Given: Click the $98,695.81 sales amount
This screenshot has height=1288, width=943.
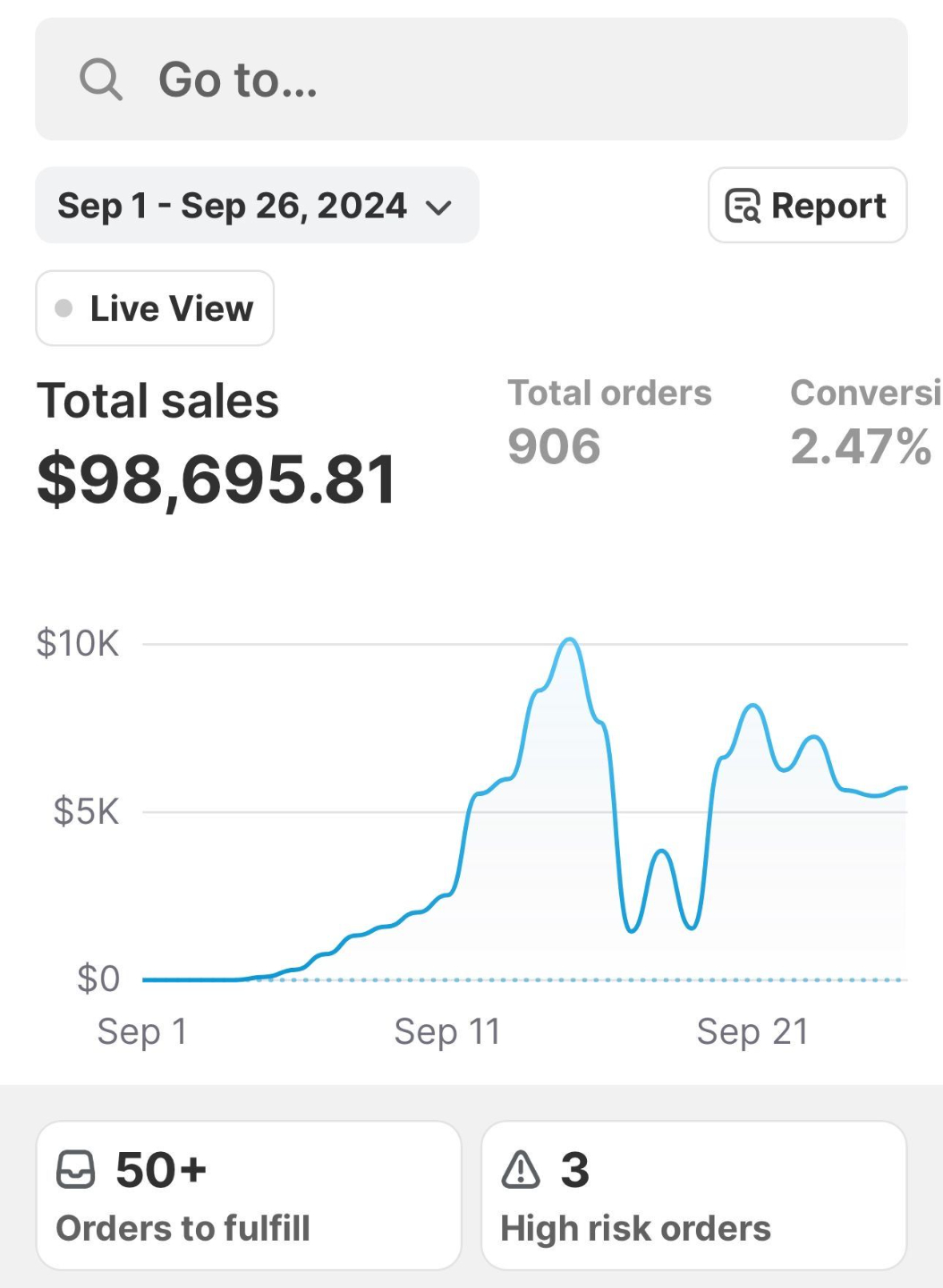Looking at the screenshot, I should [217, 480].
